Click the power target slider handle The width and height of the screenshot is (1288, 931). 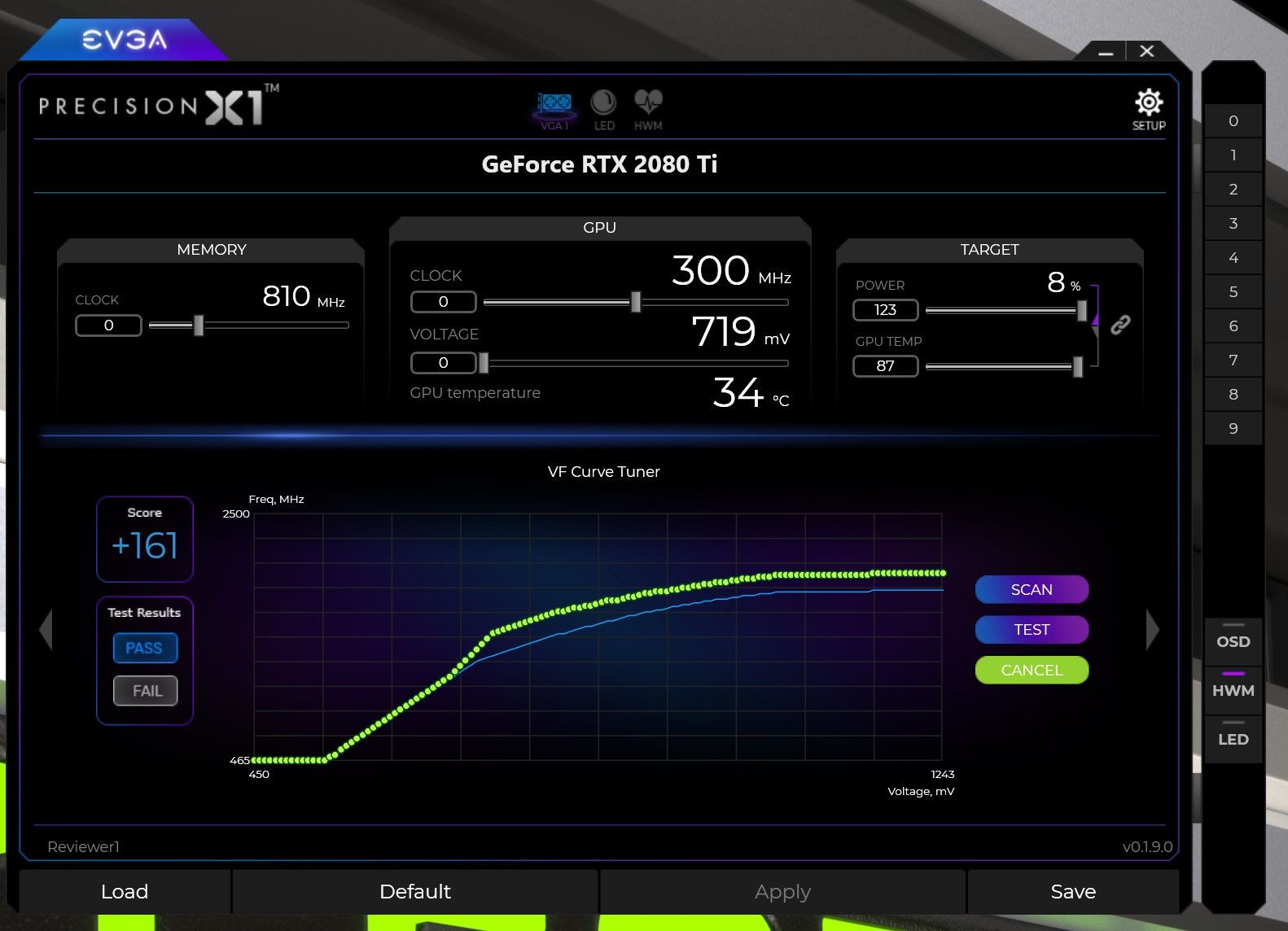click(1081, 310)
